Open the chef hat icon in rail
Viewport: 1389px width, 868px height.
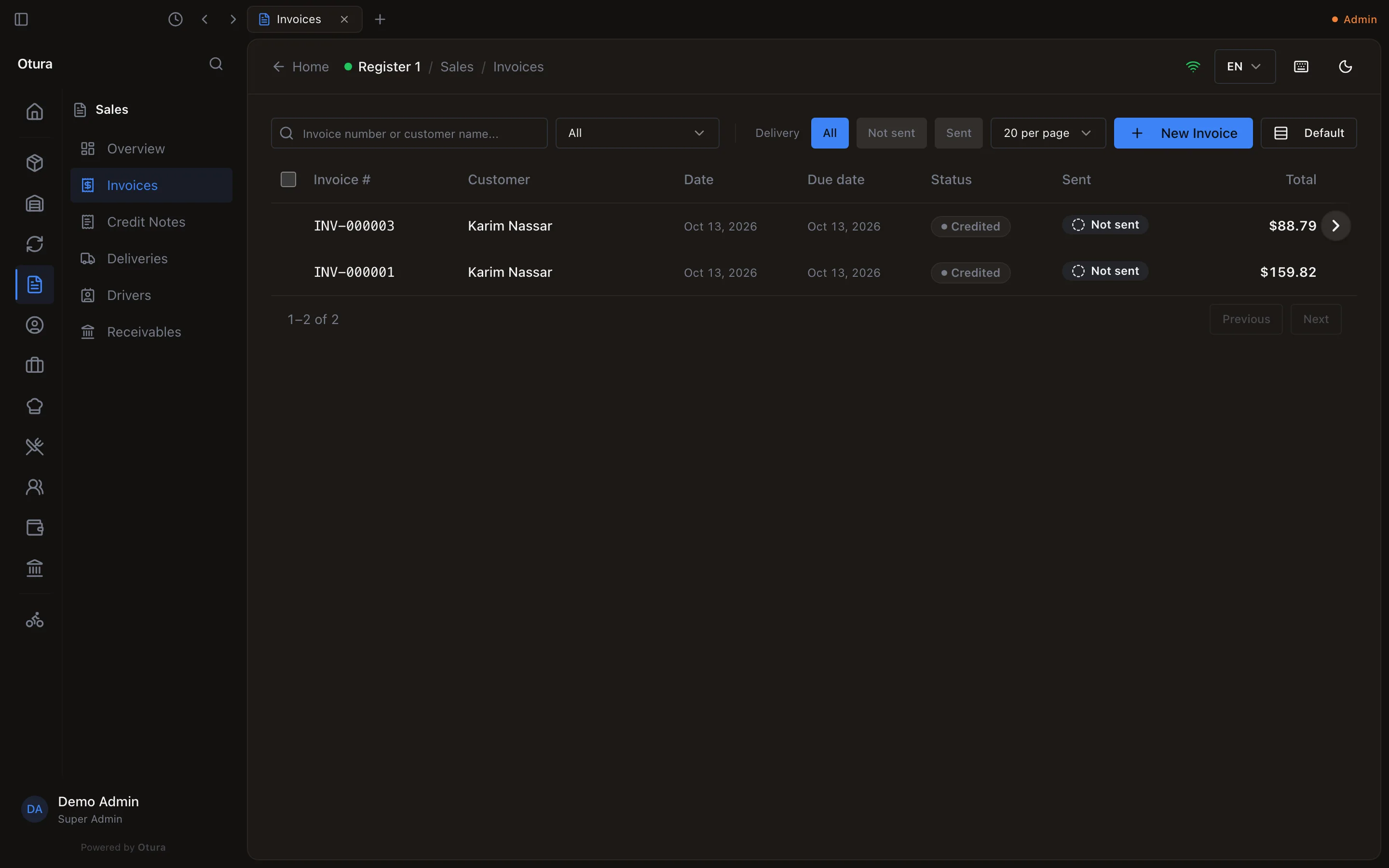click(x=35, y=407)
